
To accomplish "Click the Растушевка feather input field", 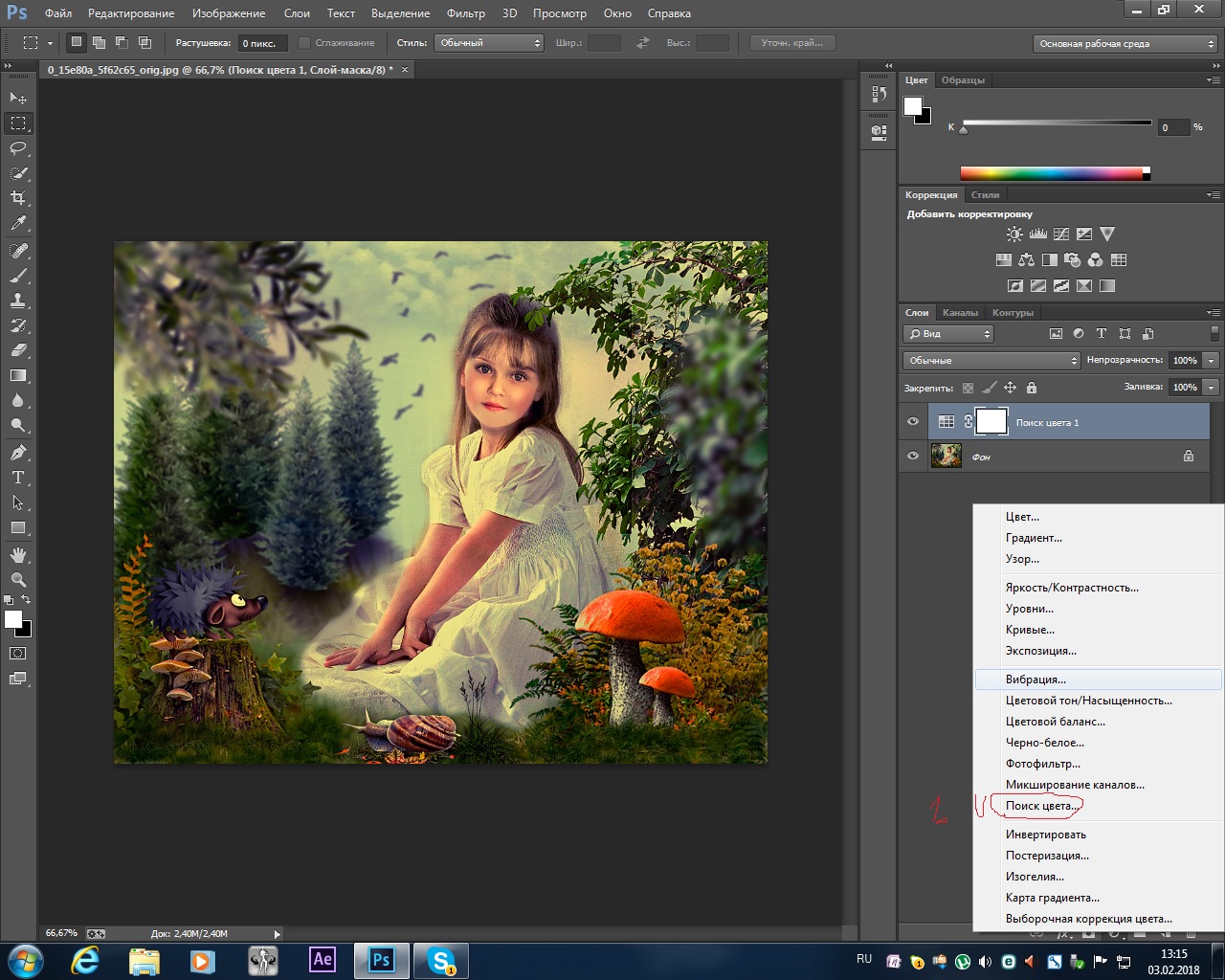I will click(x=261, y=43).
